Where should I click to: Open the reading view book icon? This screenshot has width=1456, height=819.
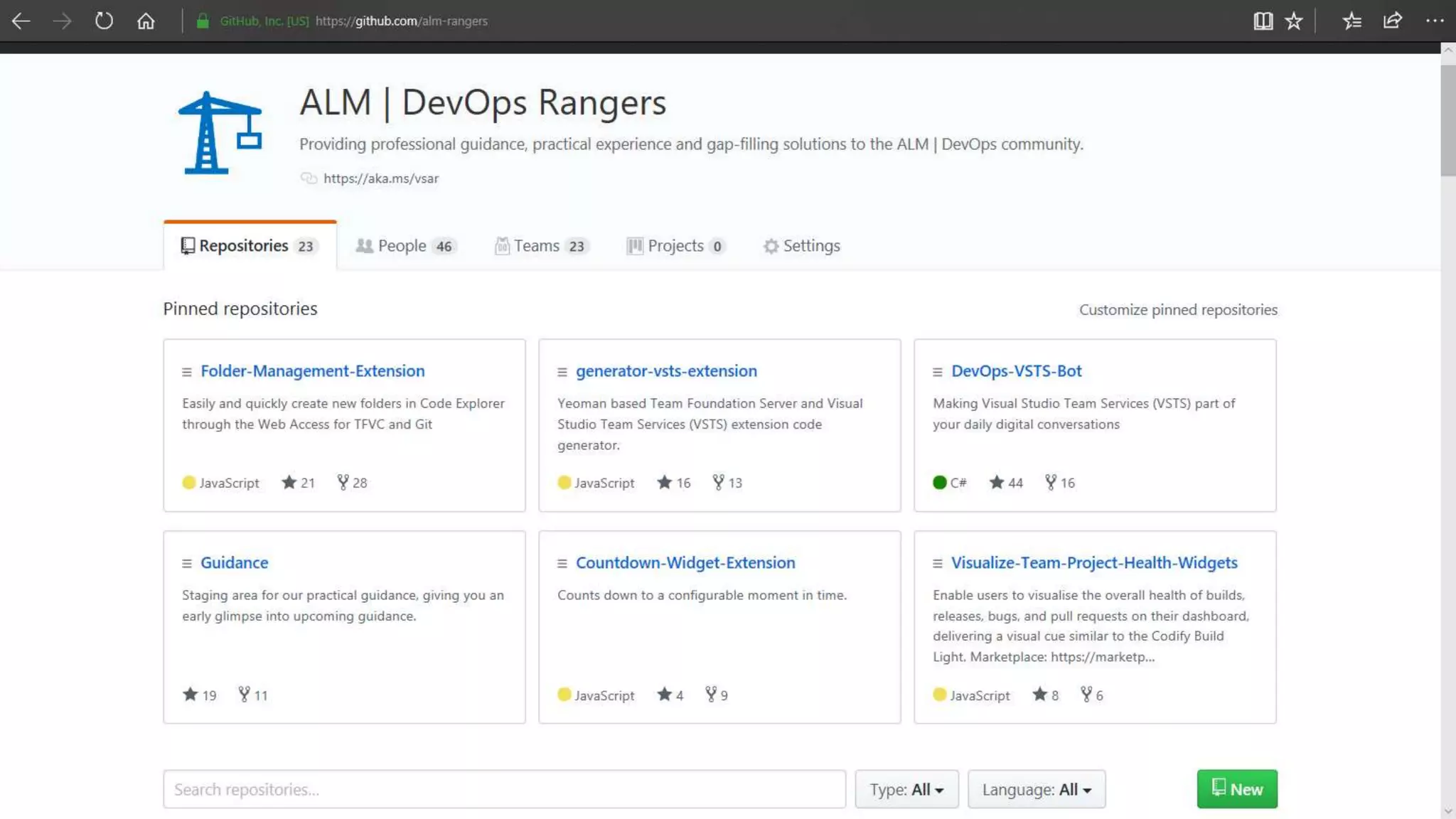point(1263,21)
